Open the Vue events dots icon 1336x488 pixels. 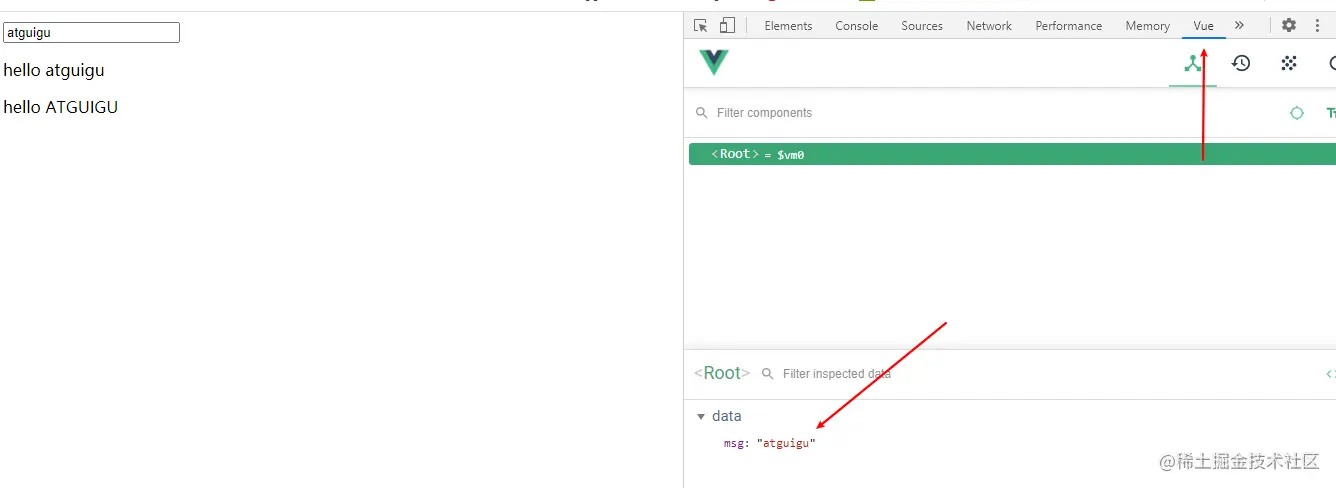coord(1289,63)
